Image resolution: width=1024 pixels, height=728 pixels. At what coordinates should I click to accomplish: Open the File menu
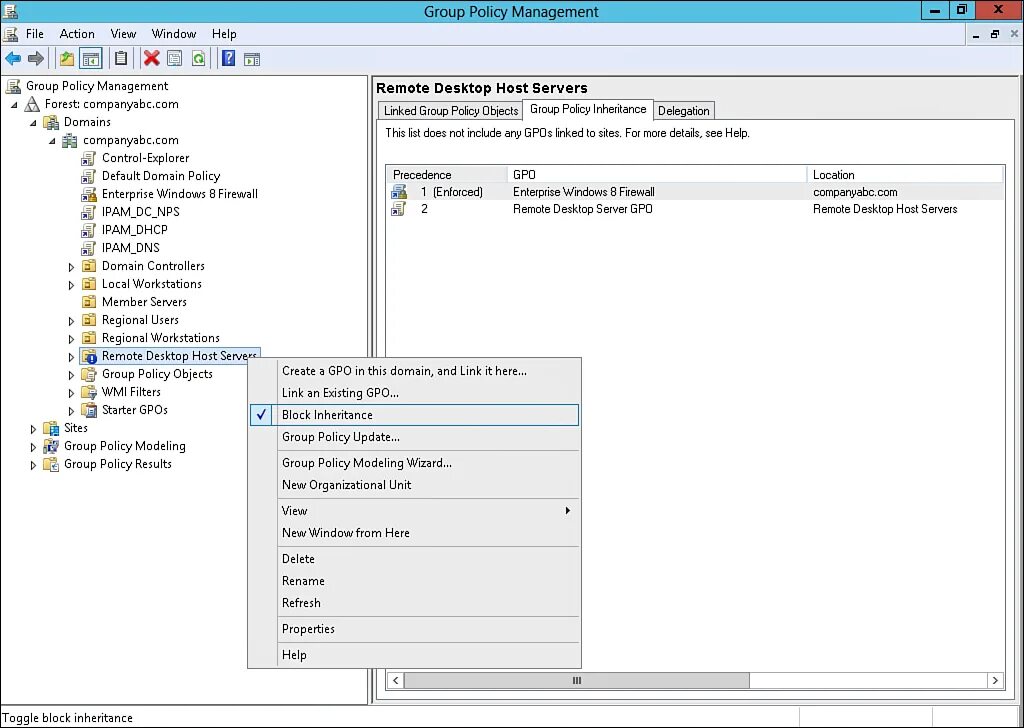click(x=35, y=34)
